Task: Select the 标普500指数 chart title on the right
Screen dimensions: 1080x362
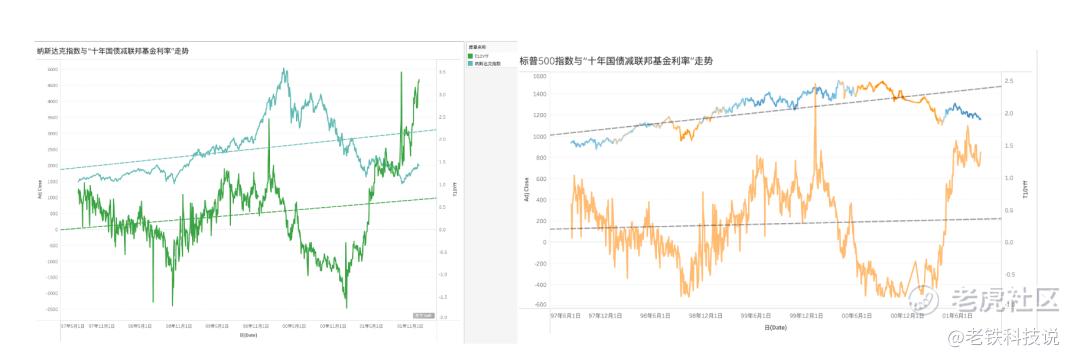Action: tap(616, 61)
